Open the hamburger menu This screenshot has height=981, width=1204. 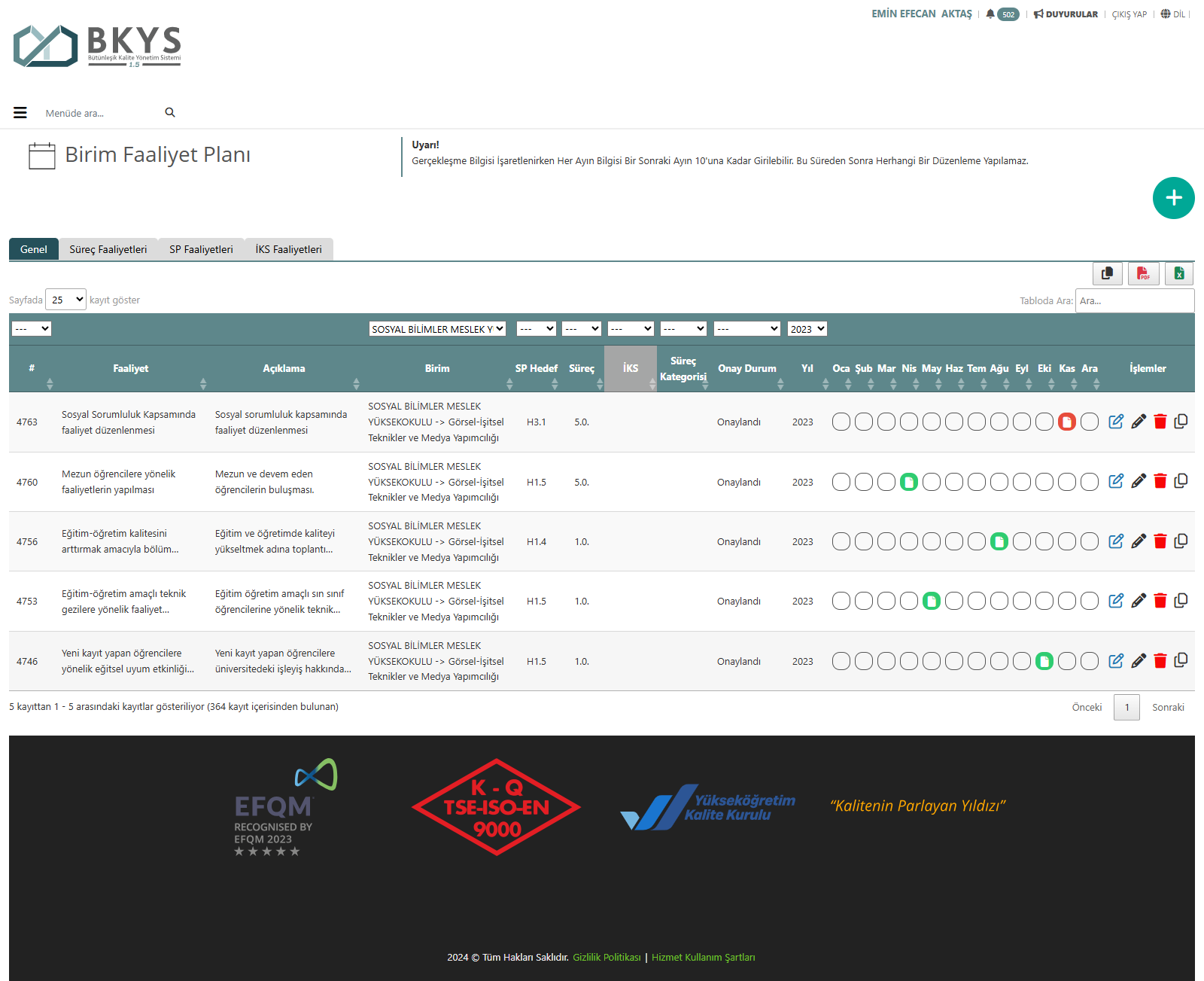pos(20,113)
